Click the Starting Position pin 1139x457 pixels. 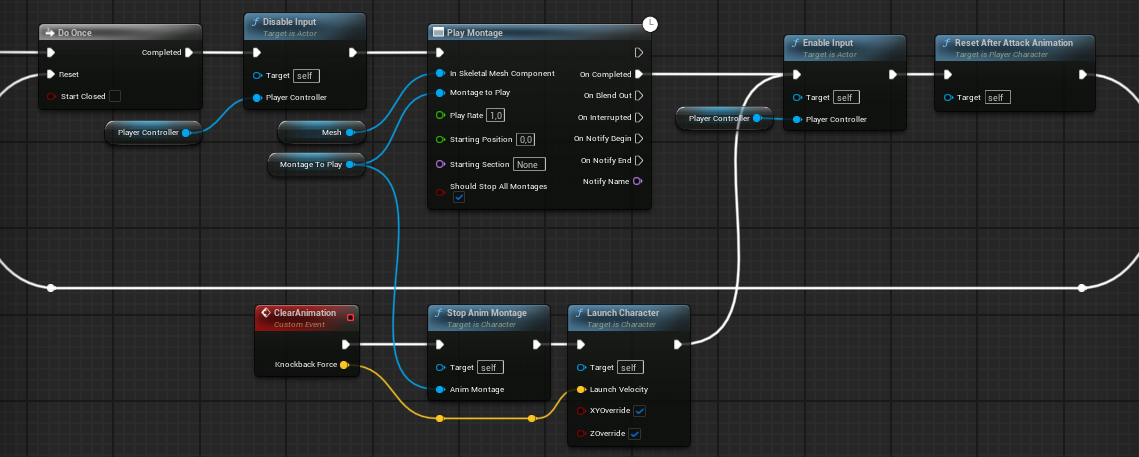pos(439,139)
